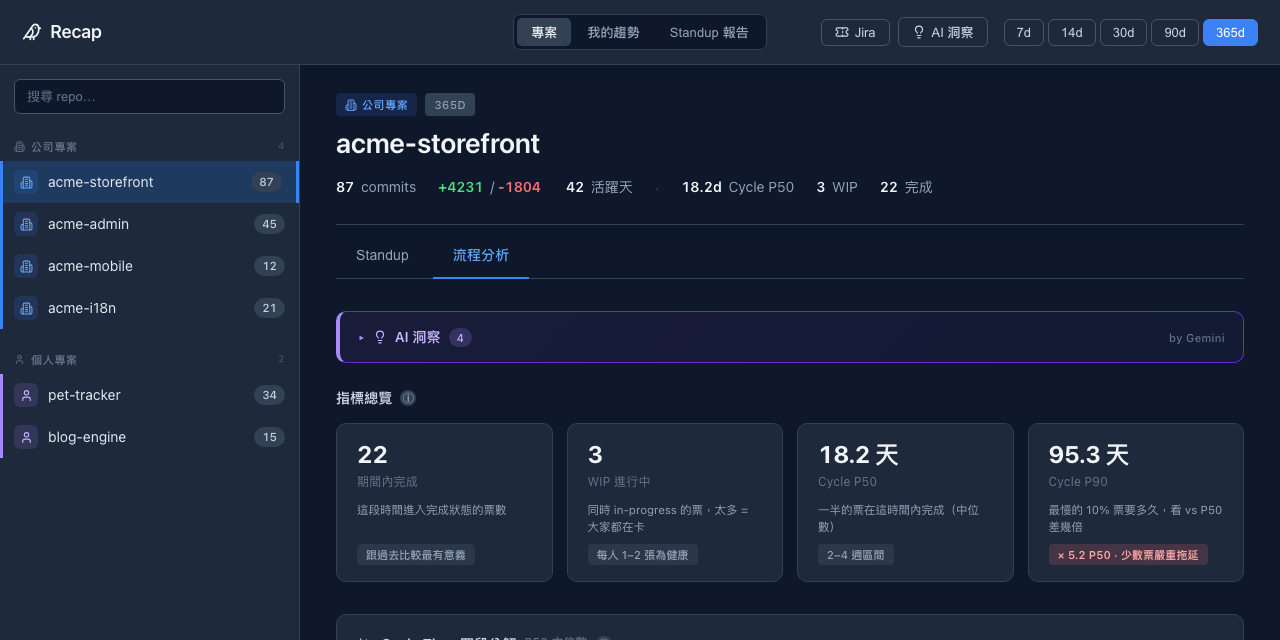Click the person icon beside pet-tracker
This screenshot has height=640, width=1280.
27,395
